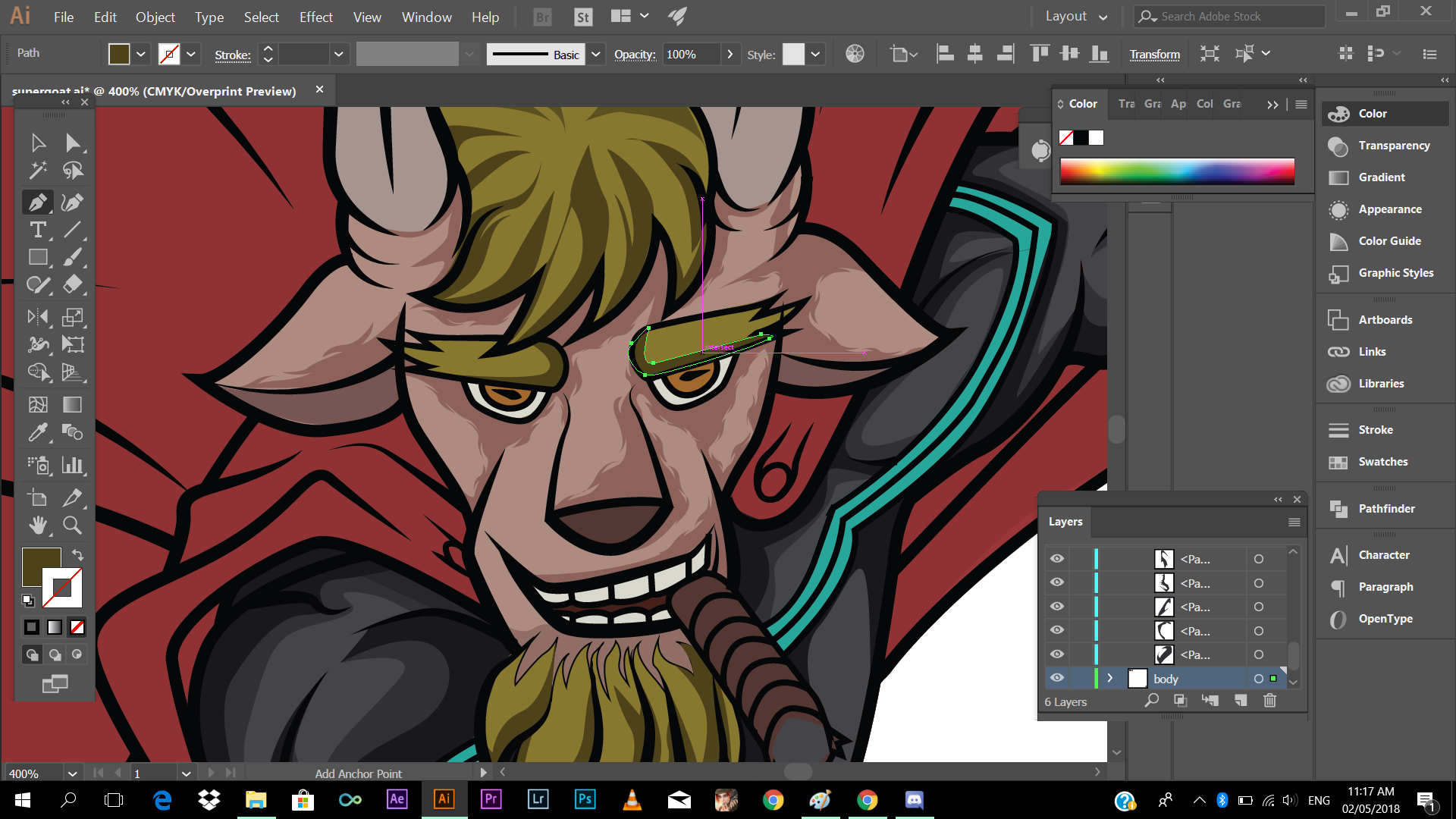Select the Zoom tool

[x=73, y=525]
